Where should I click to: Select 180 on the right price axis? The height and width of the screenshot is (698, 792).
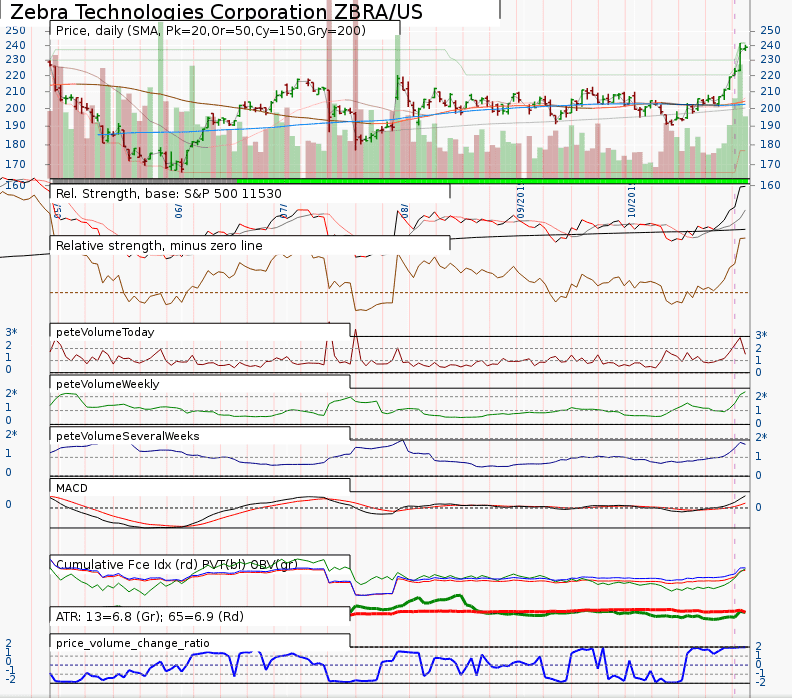(x=770, y=144)
